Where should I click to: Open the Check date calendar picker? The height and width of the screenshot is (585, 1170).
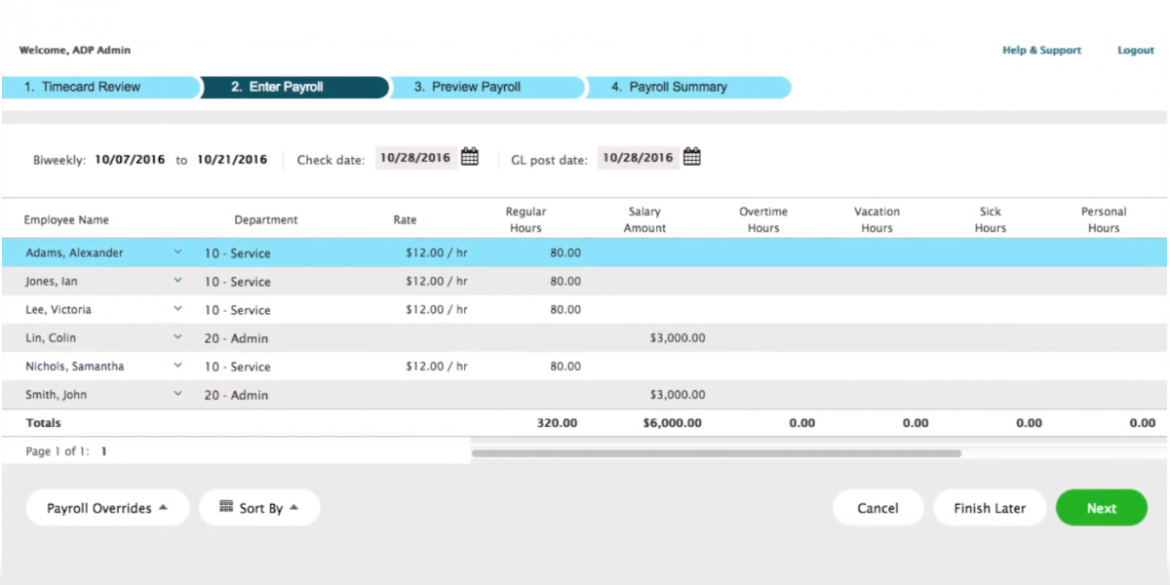coord(470,157)
